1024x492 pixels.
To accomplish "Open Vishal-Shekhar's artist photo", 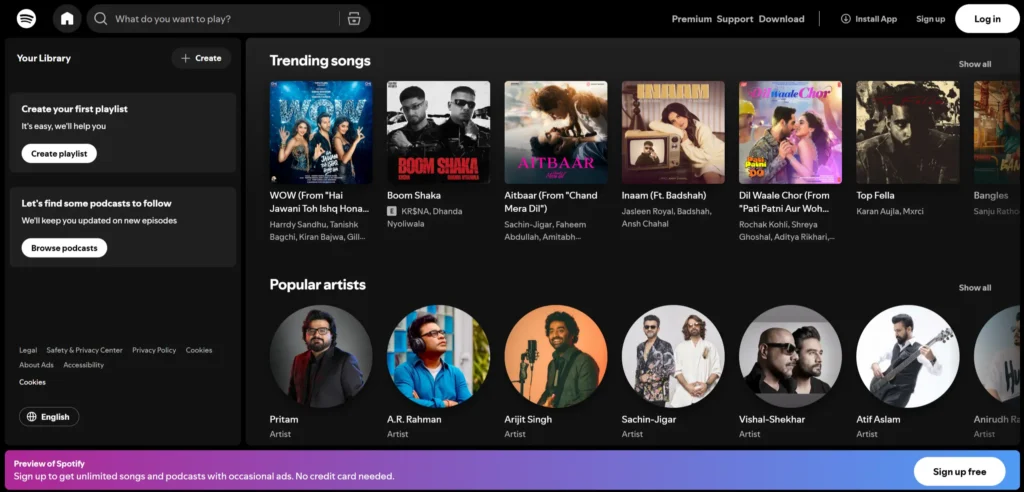I will pos(790,356).
